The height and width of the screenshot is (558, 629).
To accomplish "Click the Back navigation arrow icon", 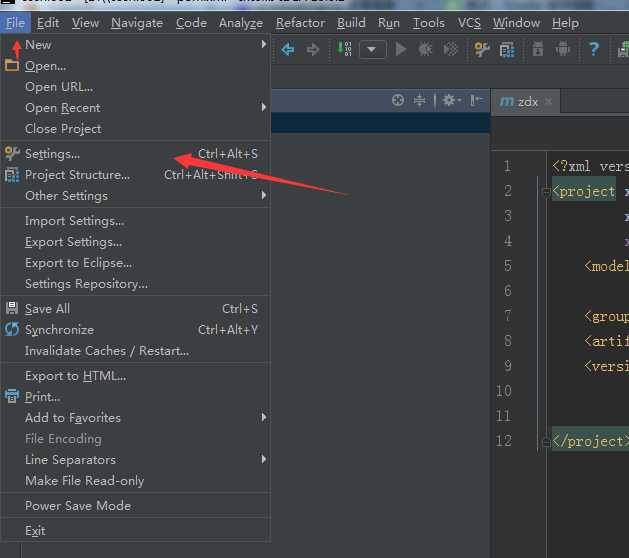I will [288, 50].
